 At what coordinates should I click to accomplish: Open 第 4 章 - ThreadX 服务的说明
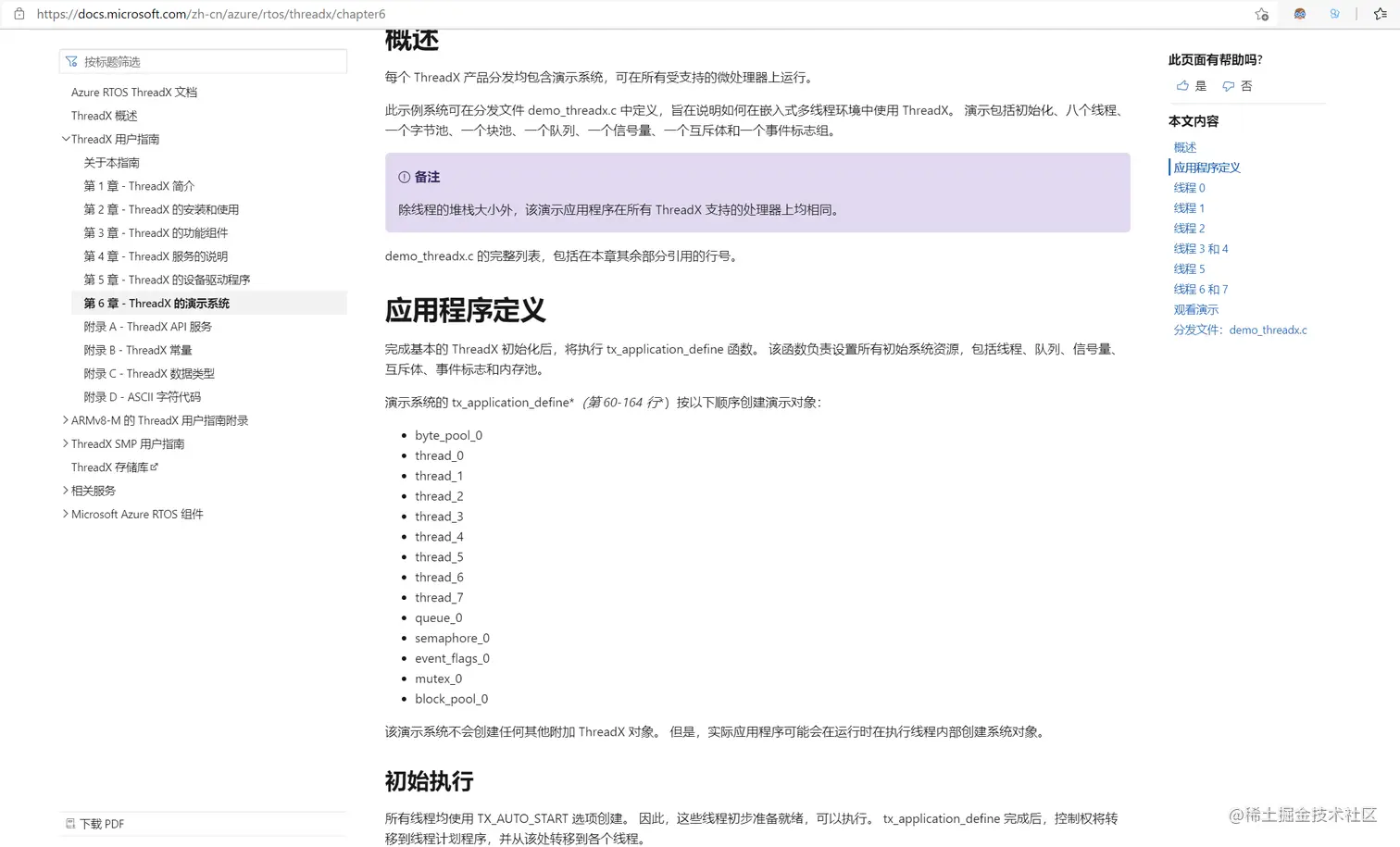tap(156, 256)
